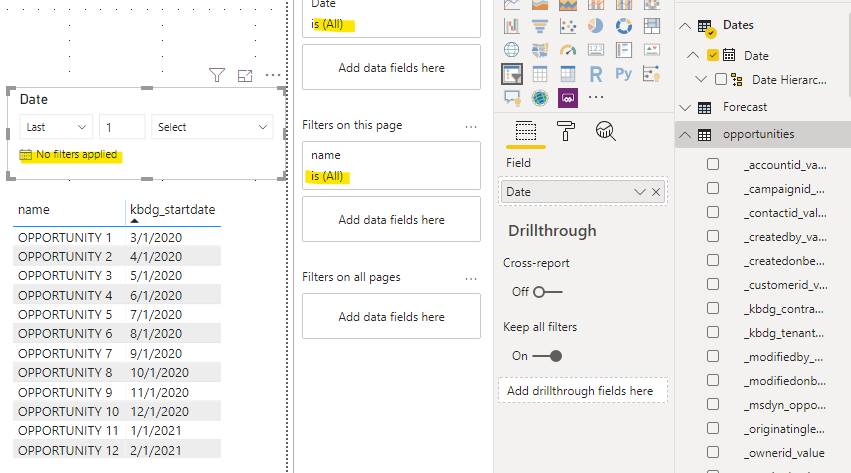The height and width of the screenshot is (473, 851).
Task: Open the Date field well chevron menu
Action: click(x=640, y=192)
